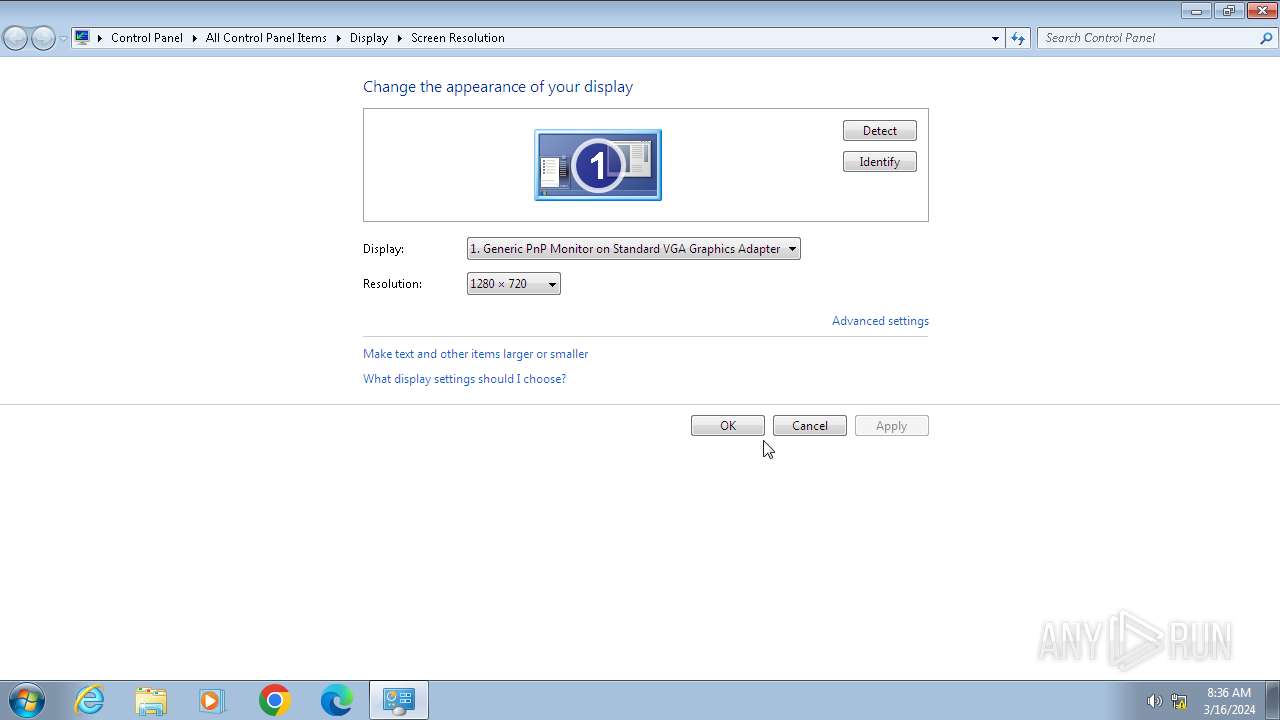
Task: Refresh the Control Panel page
Action: [x=1018, y=38]
